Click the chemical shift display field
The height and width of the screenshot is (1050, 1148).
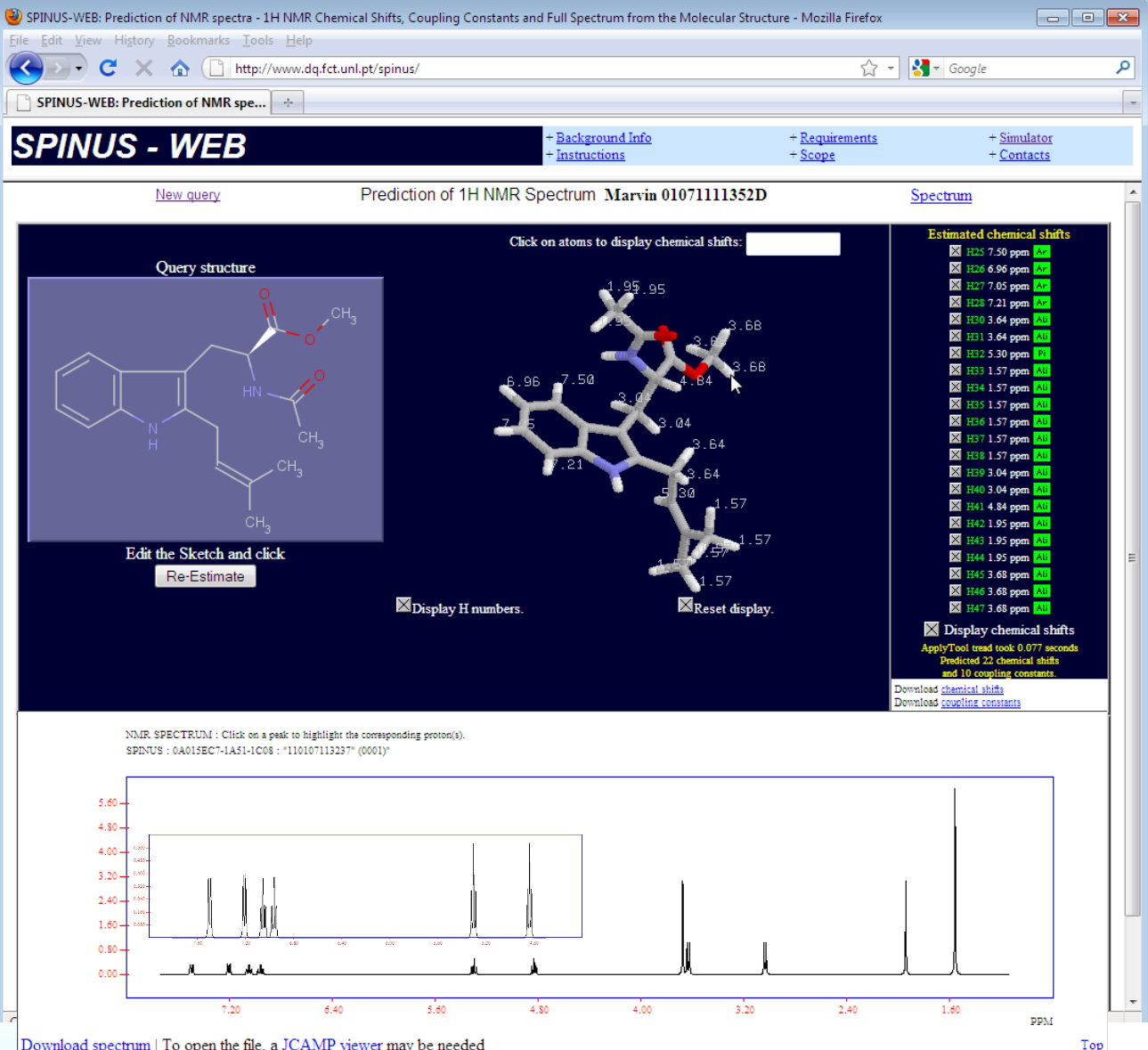(793, 244)
